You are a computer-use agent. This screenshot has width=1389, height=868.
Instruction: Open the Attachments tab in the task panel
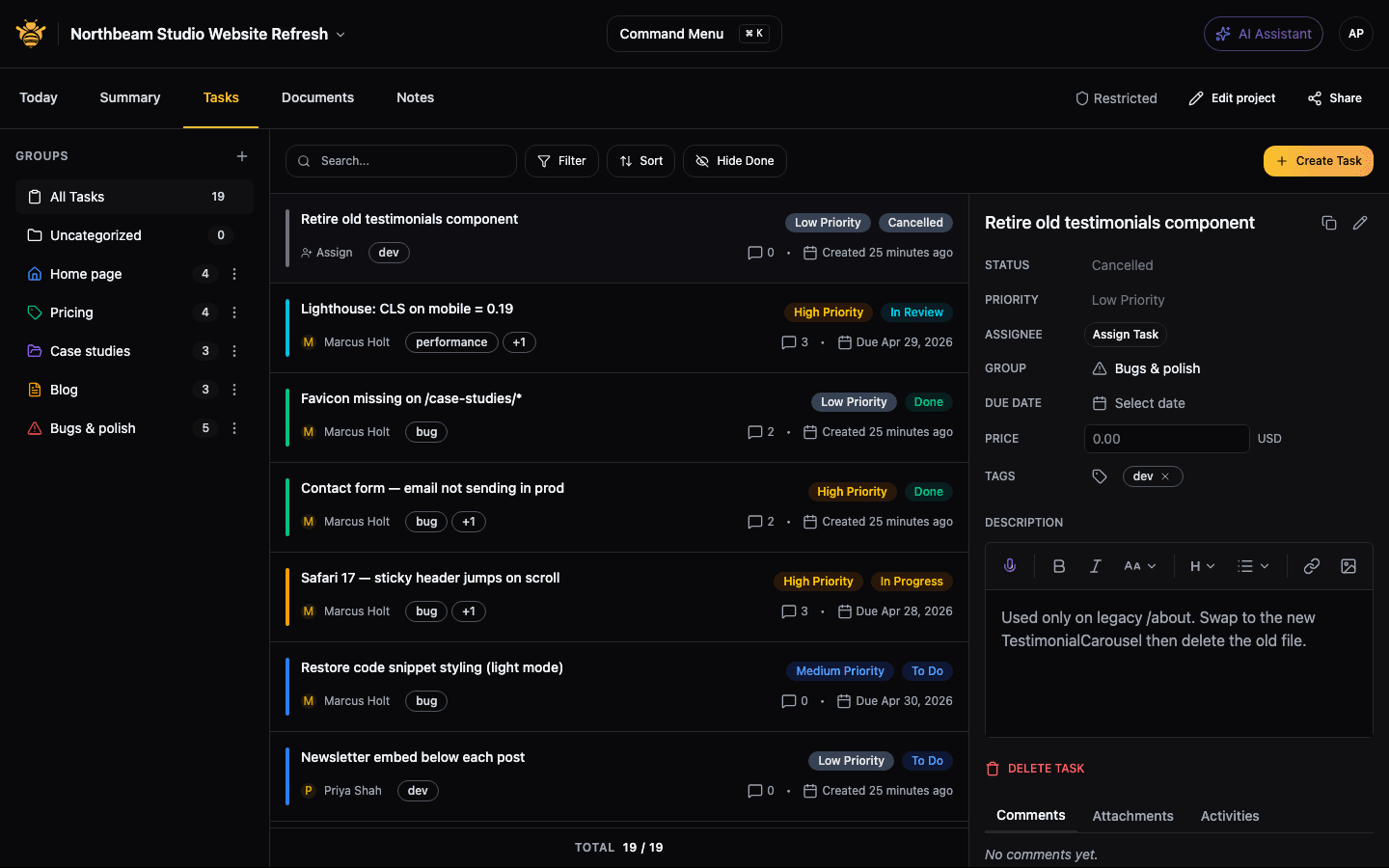point(1132,815)
